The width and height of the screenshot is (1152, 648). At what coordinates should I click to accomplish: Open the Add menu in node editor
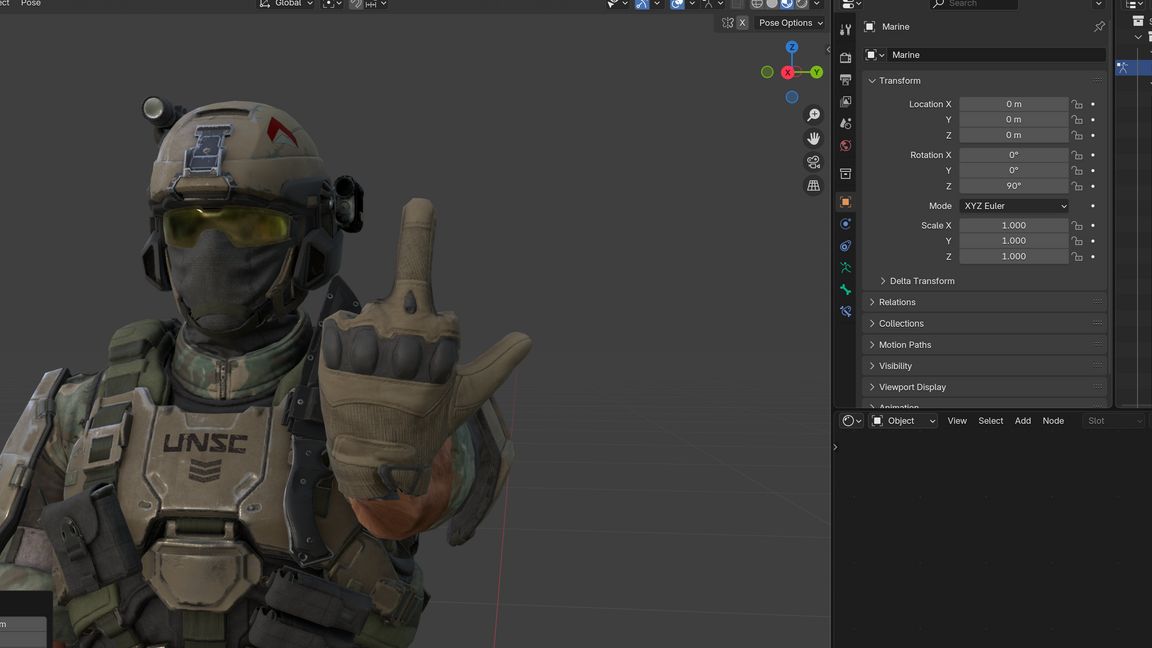click(1023, 421)
